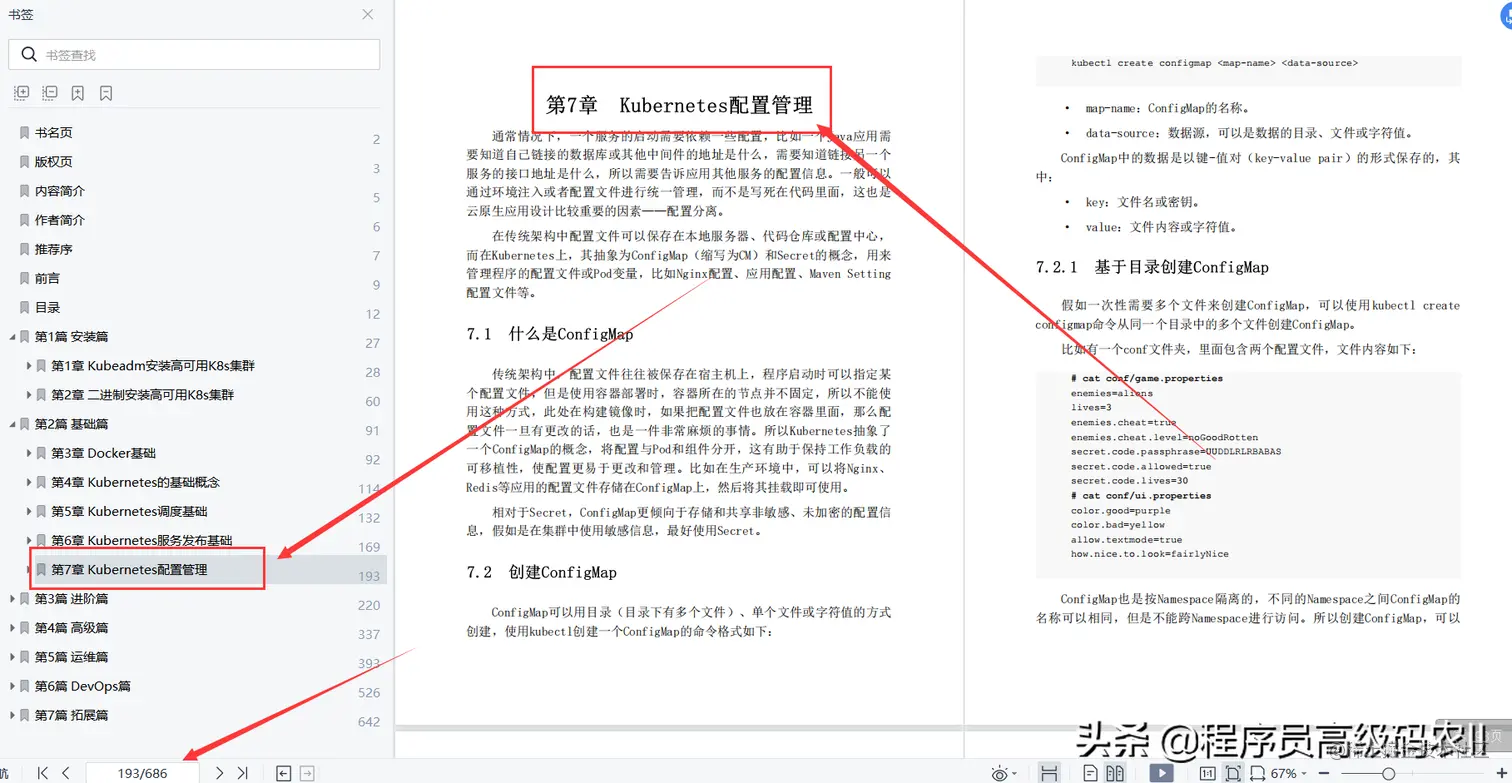Image resolution: width=1512 pixels, height=783 pixels.
Task: Expand all bookmarks with the plus icon
Action: tap(21, 92)
